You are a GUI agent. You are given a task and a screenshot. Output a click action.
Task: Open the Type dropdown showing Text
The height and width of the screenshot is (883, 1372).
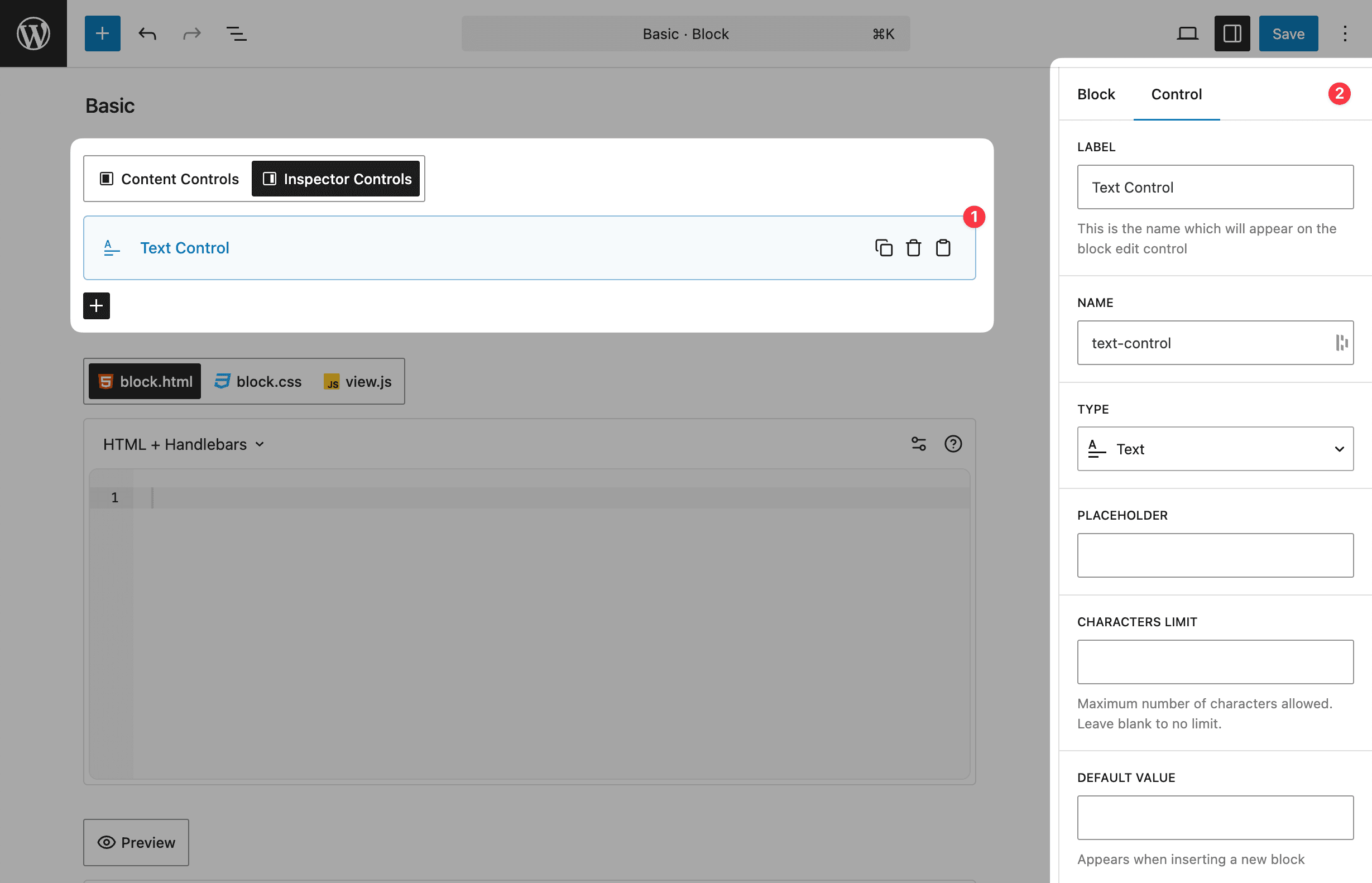pyautogui.click(x=1215, y=449)
